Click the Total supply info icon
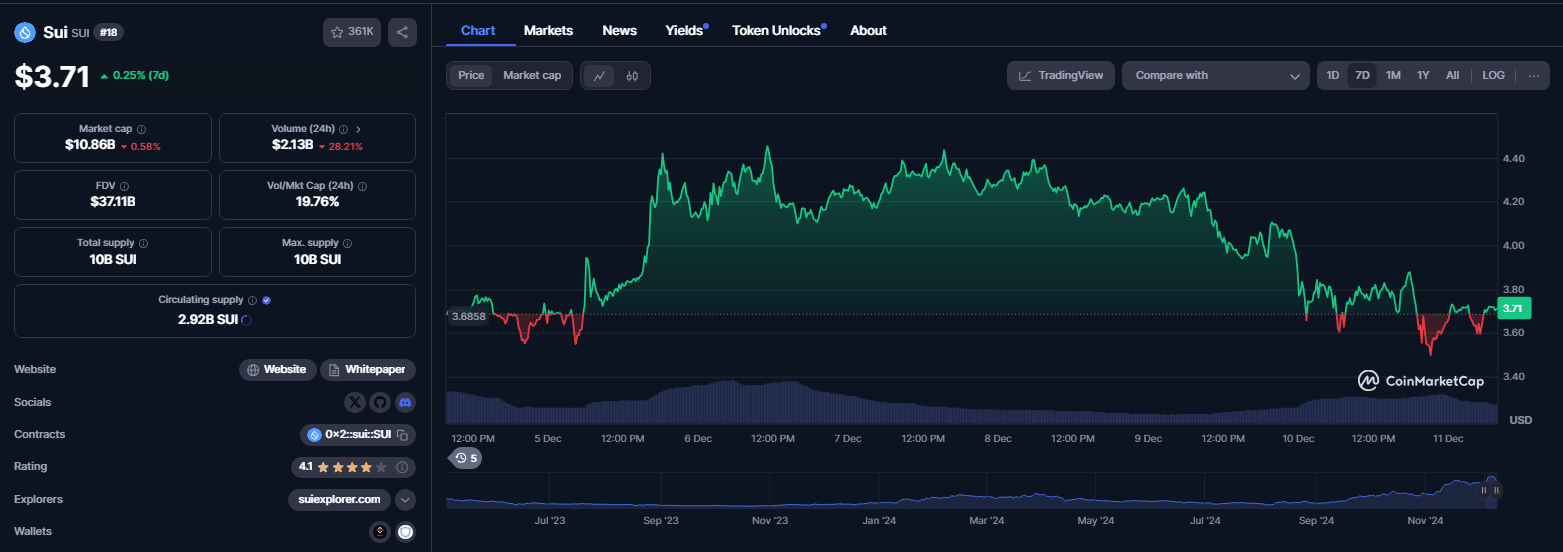The width and height of the screenshot is (1563, 552). coord(143,243)
